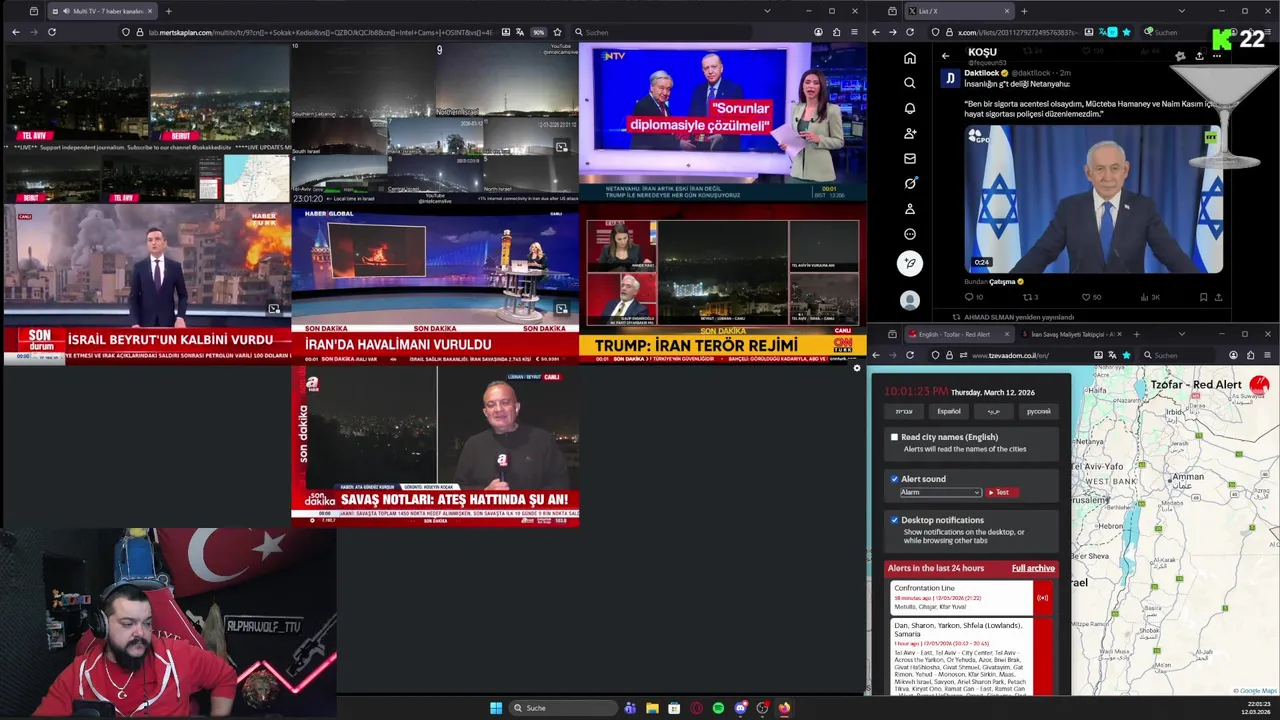Repost the Daktilock post

coord(1027,297)
